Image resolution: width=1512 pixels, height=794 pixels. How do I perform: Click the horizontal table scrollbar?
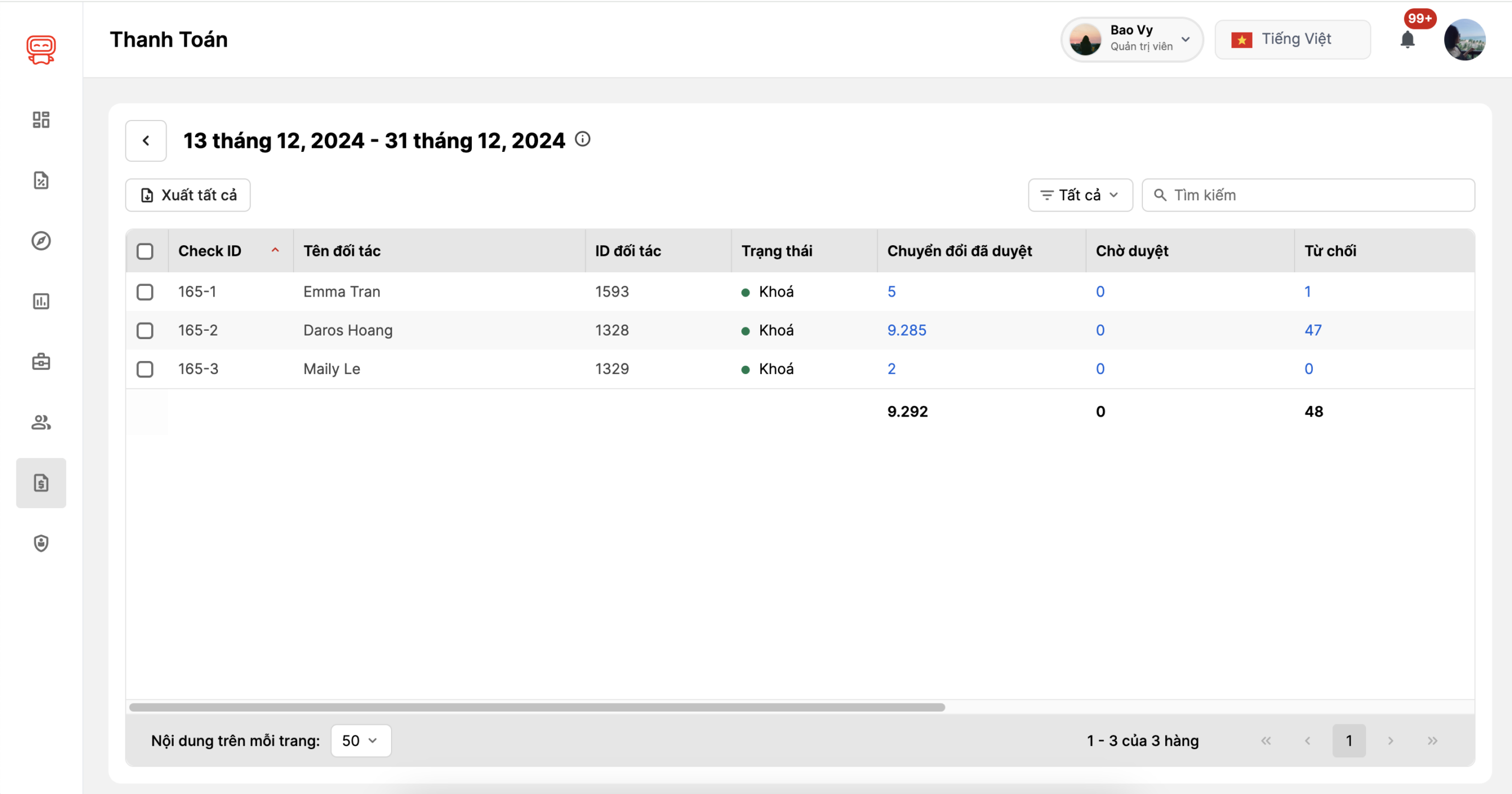pyautogui.click(x=536, y=707)
